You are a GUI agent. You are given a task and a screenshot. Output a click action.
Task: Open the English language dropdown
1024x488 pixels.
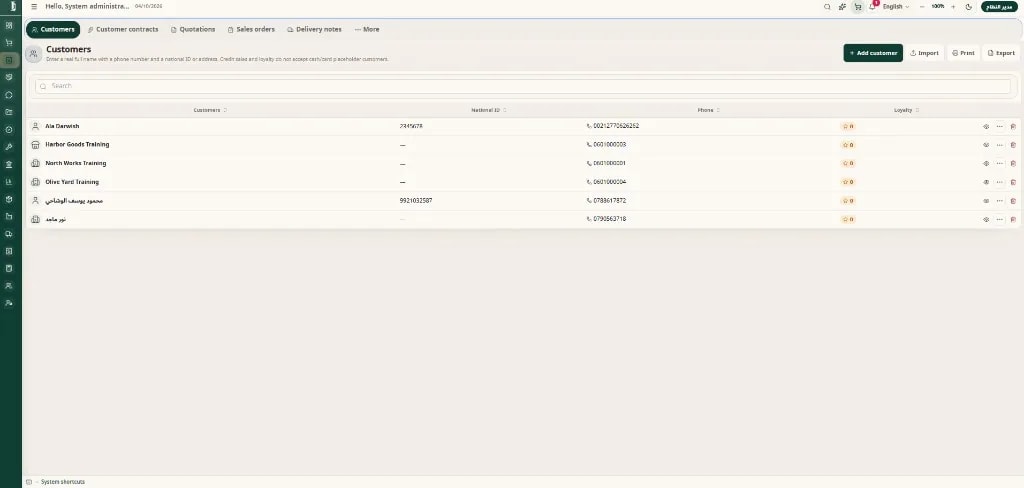pos(895,7)
